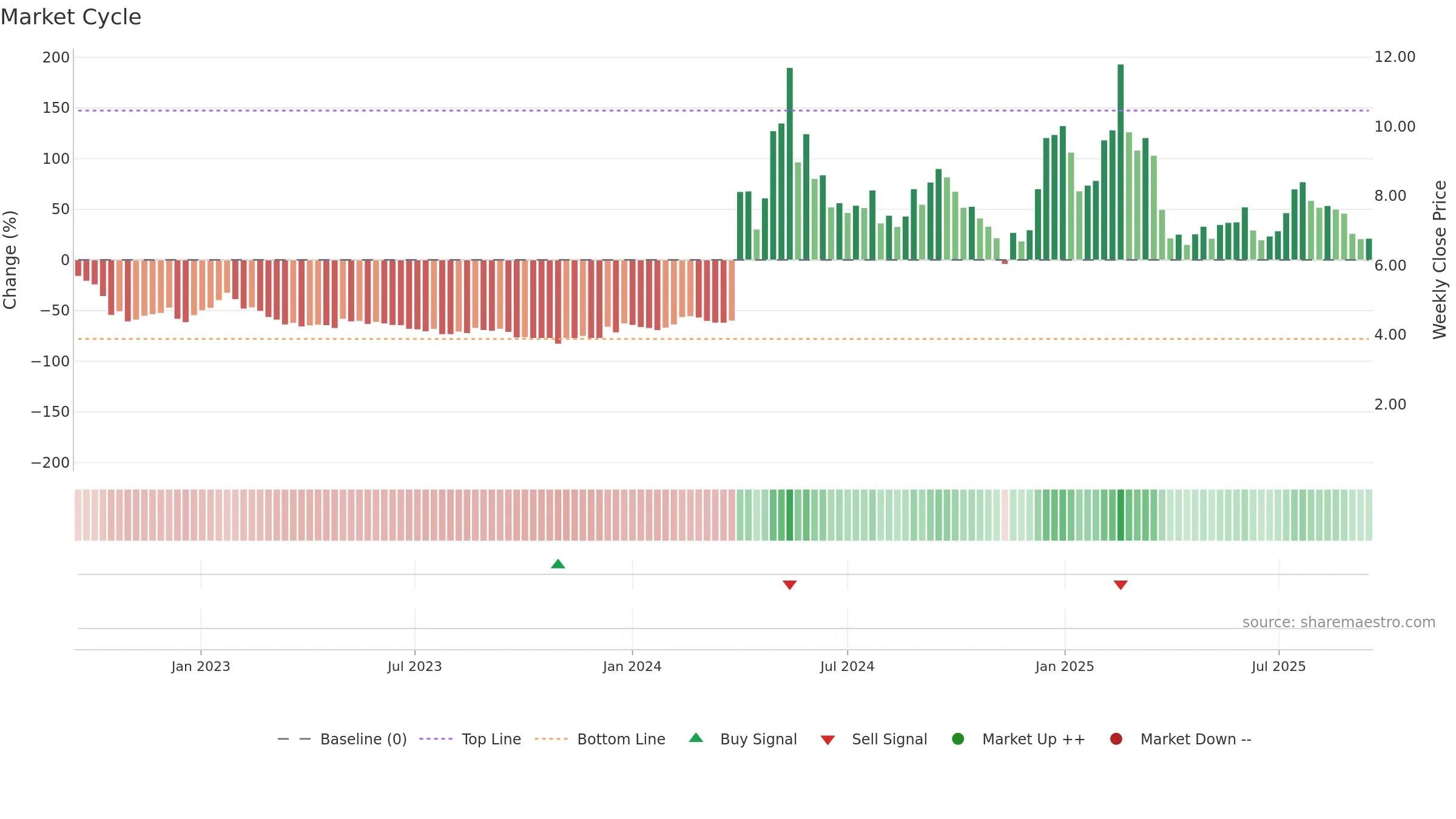Click the Jul 2024 x-axis label

coord(848,667)
